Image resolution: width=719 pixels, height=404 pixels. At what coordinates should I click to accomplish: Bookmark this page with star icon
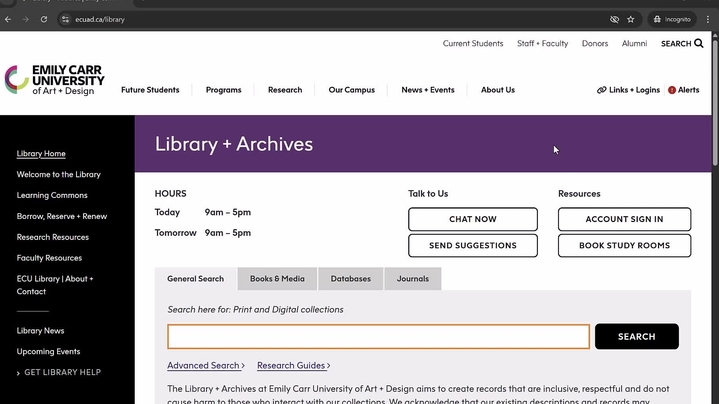631,19
